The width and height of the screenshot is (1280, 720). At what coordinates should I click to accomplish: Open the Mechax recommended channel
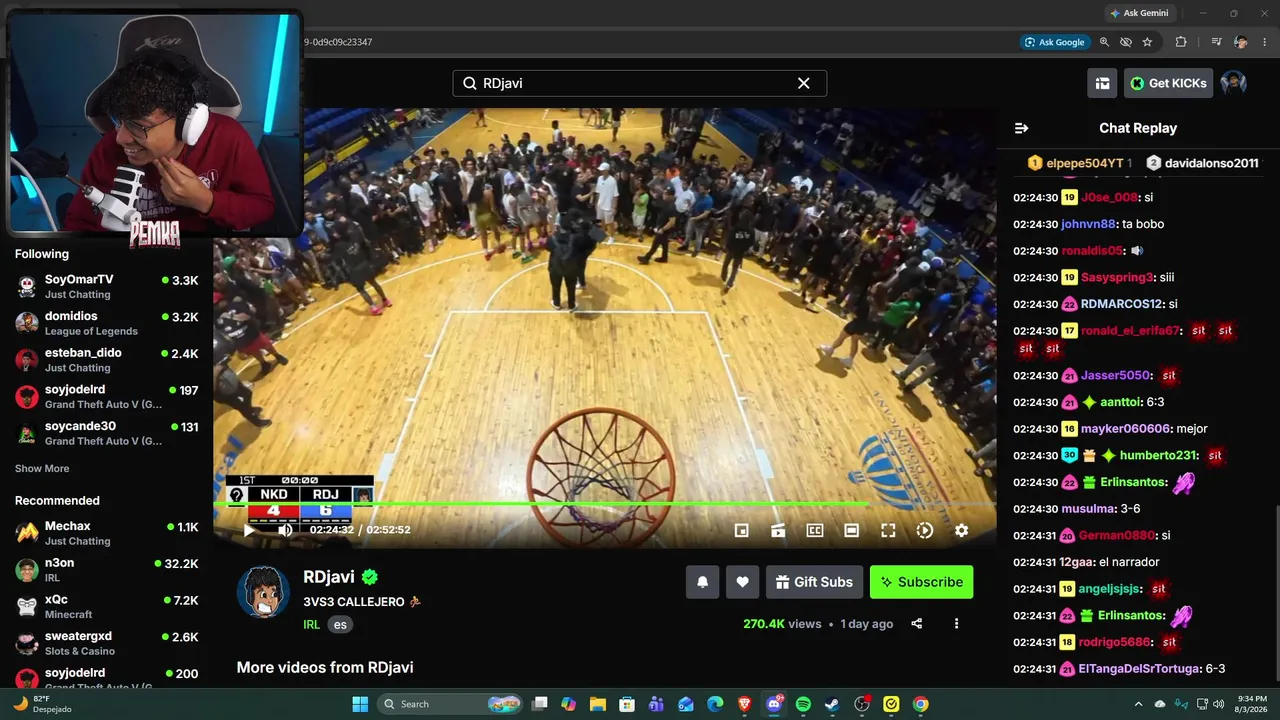[106, 533]
